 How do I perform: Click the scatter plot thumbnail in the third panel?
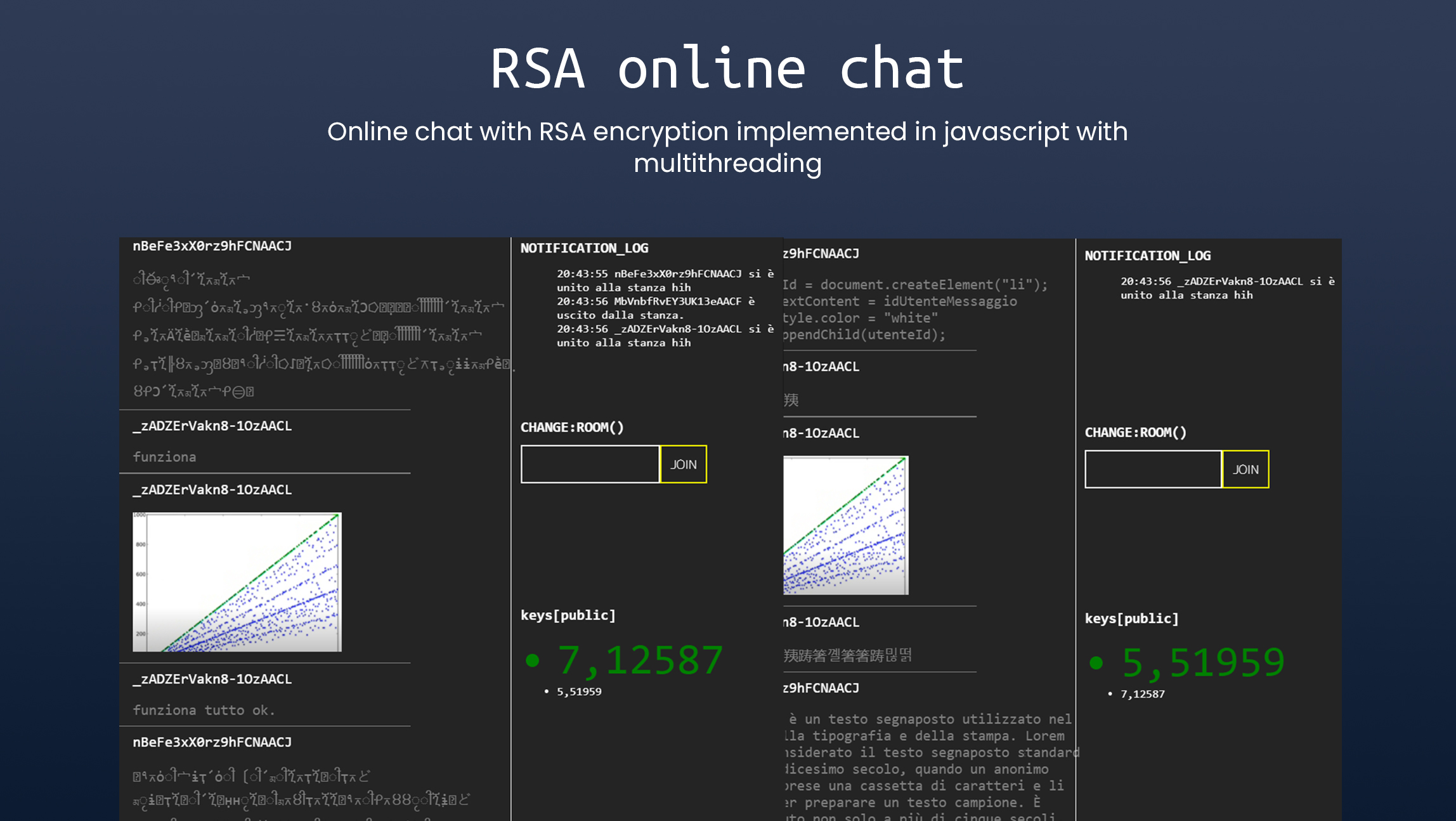(845, 525)
